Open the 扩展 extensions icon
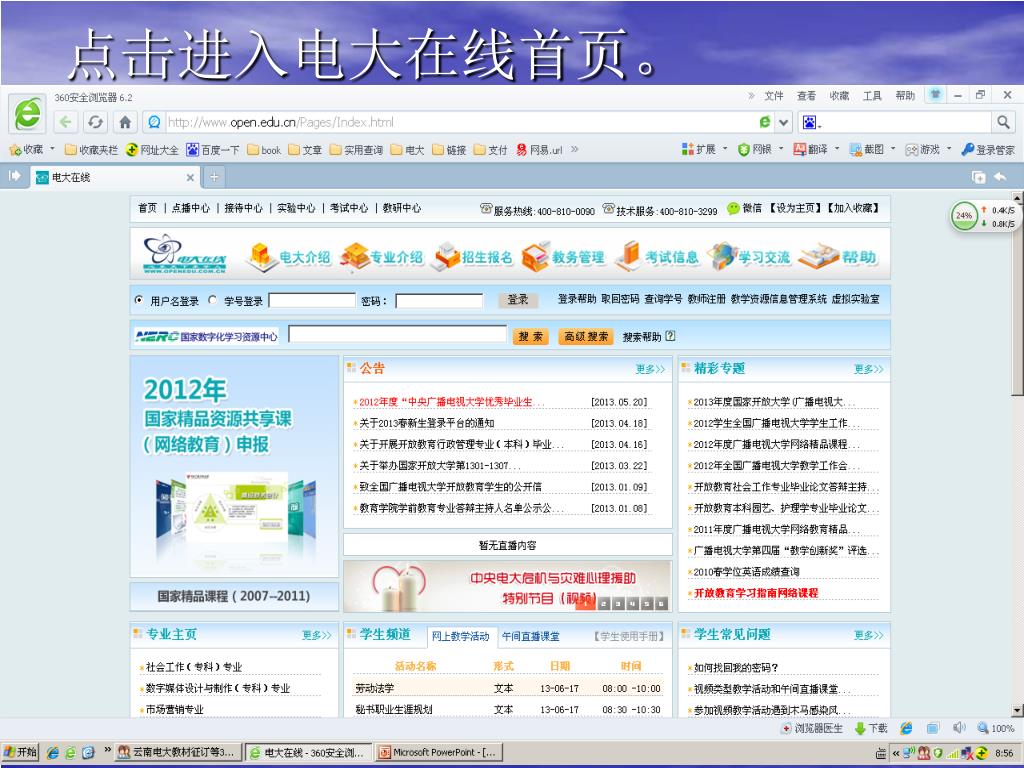The image size is (1024, 768). (688, 149)
